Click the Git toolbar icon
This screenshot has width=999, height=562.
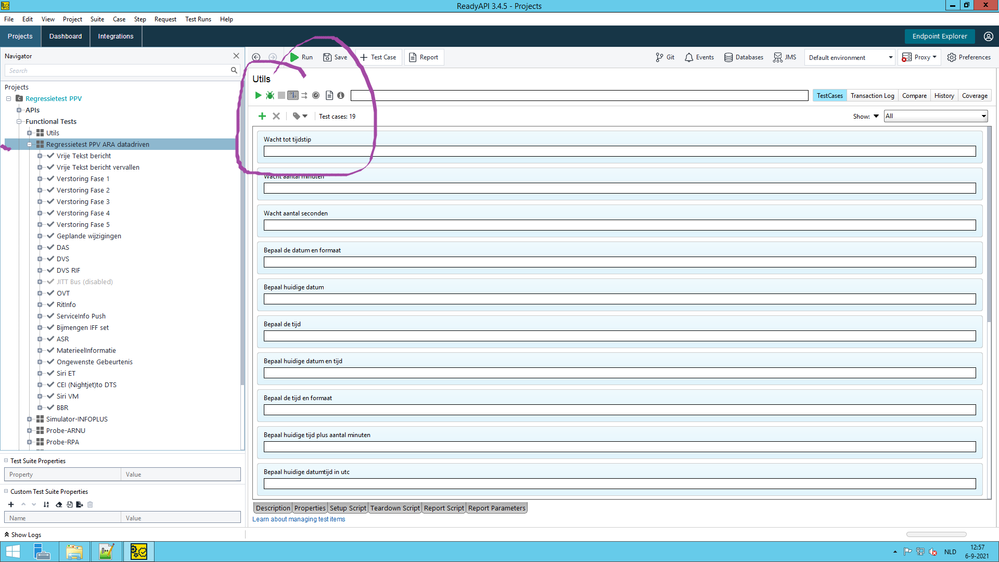coord(665,57)
